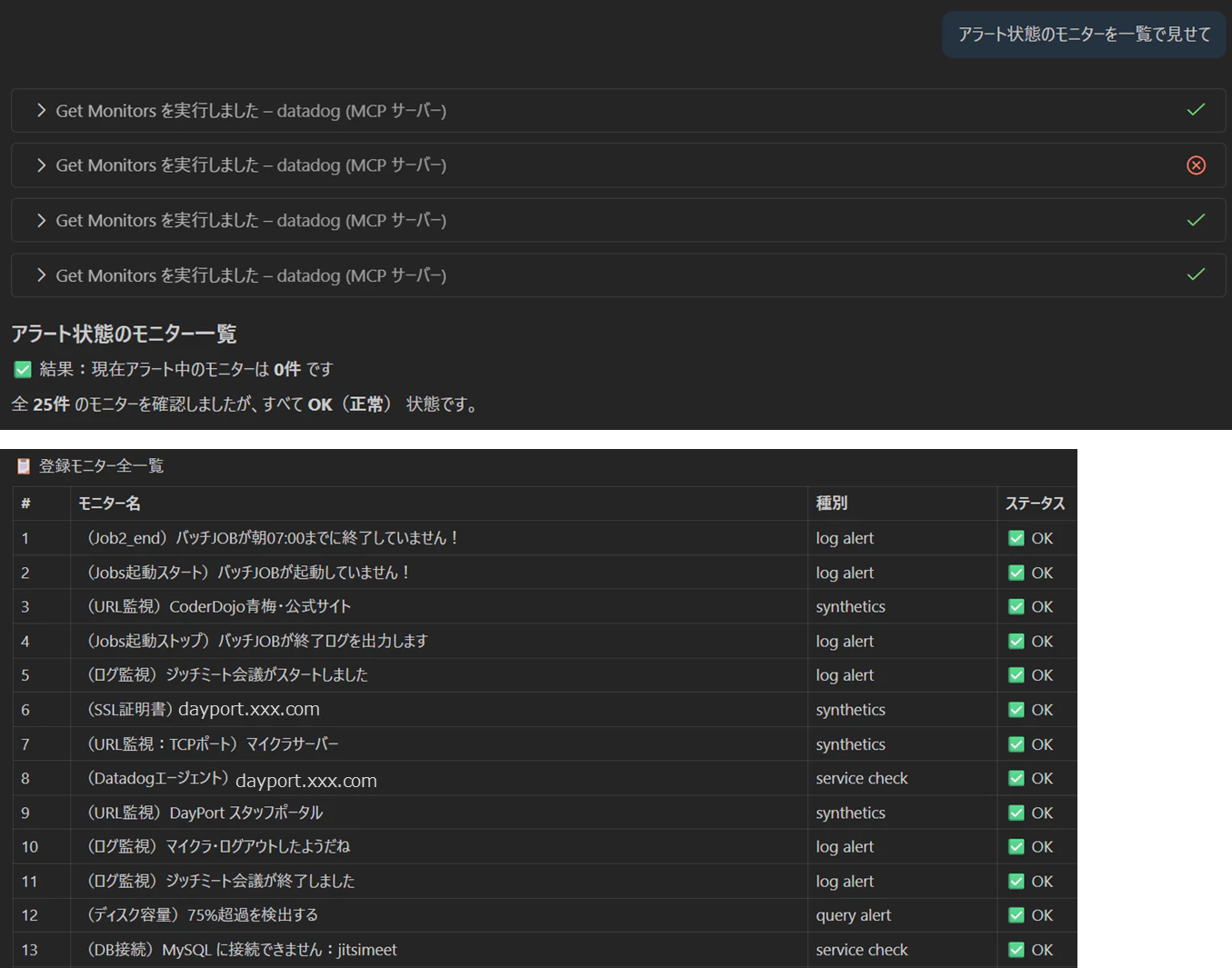This screenshot has width=1232, height=968.
Task: Click row number 12 in the monitor table
Action: (30, 915)
